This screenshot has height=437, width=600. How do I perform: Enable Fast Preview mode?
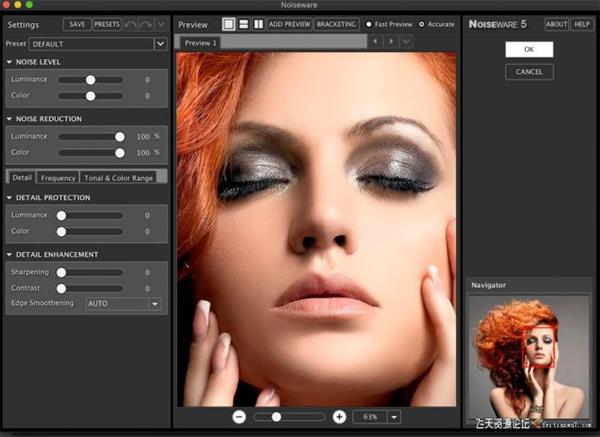[x=368, y=23]
